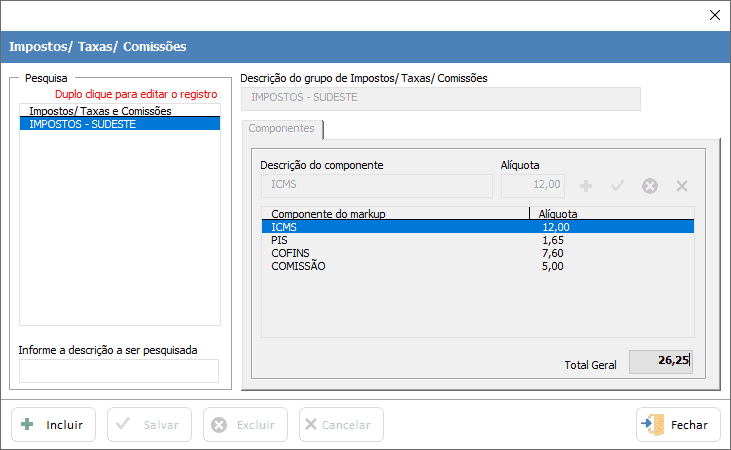Select the COFINS row in markup table
This screenshot has width=731, height=450.
coord(477,253)
